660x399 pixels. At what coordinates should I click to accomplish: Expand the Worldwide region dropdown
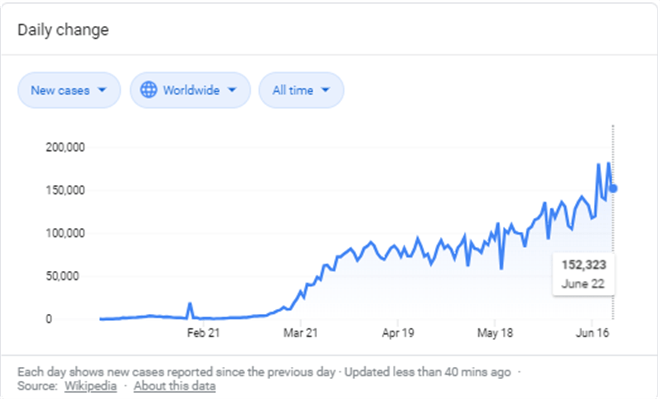[190, 90]
